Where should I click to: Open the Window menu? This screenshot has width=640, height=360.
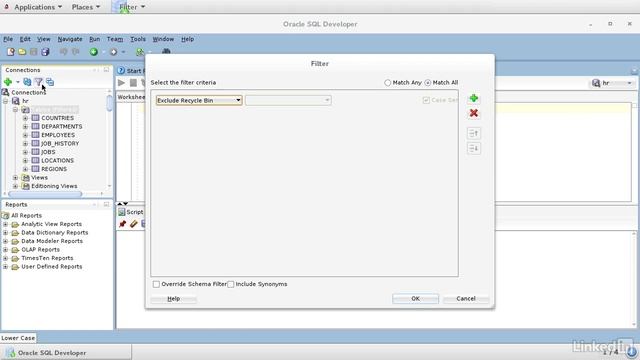coord(163,39)
